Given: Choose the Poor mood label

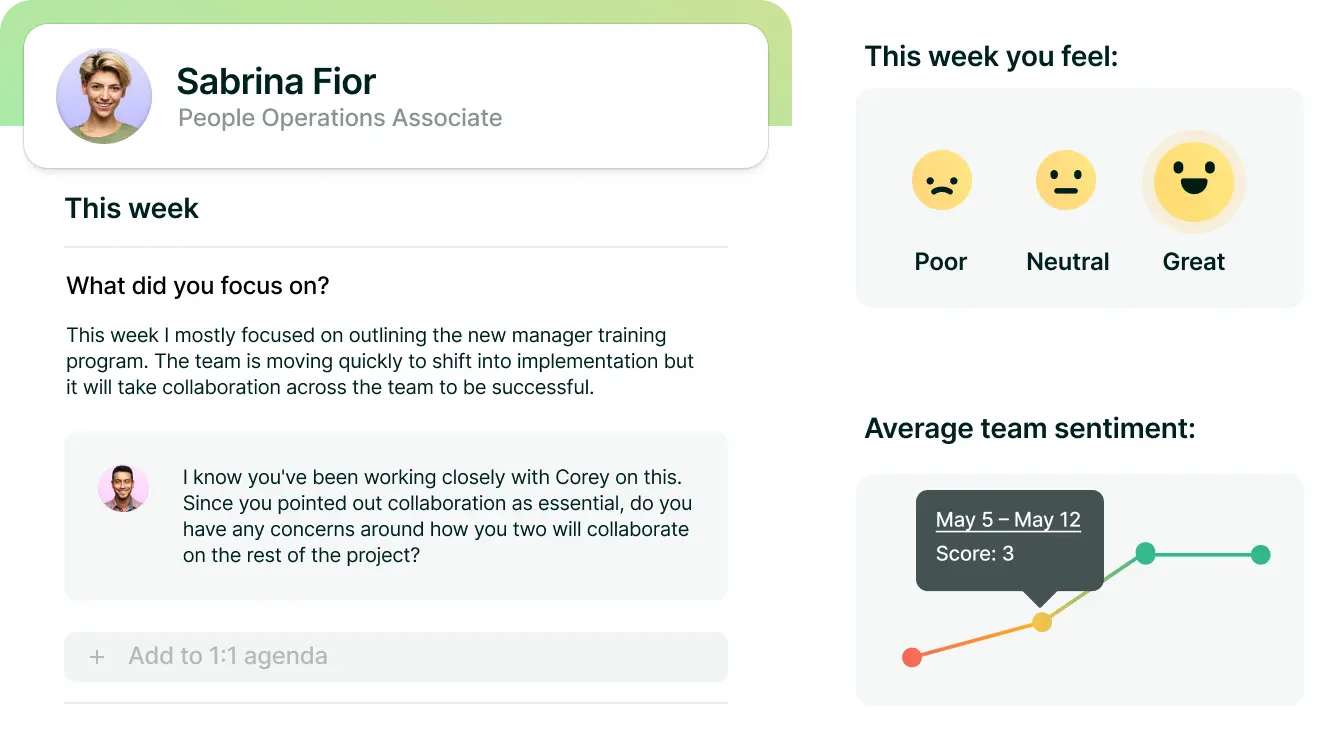Looking at the screenshot, I should tap(941, 262).
